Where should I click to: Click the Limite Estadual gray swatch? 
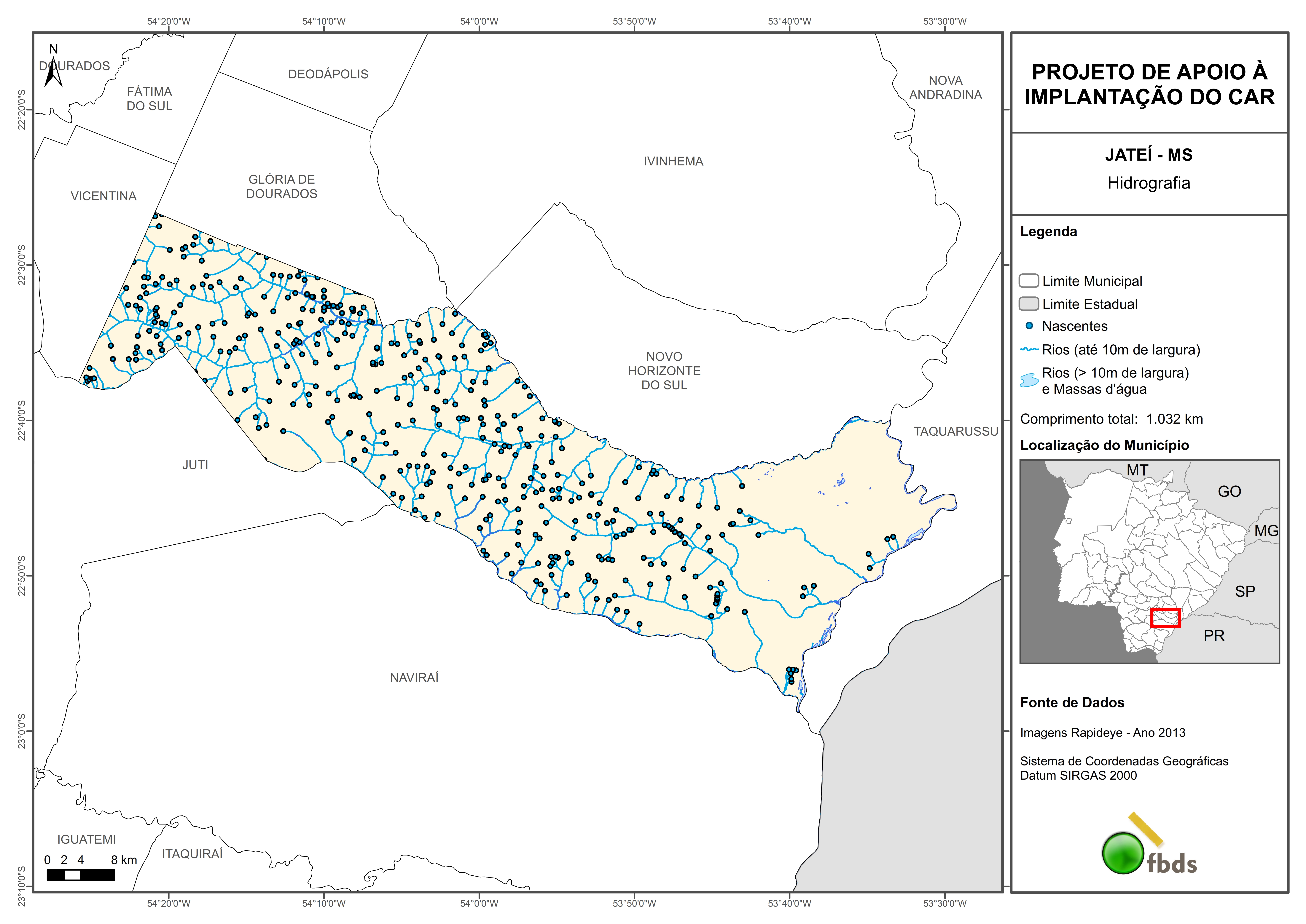coord(1029,304)
